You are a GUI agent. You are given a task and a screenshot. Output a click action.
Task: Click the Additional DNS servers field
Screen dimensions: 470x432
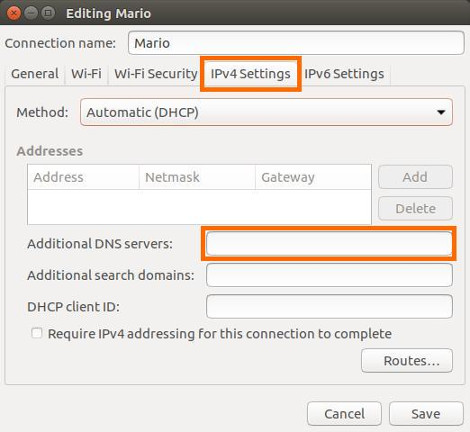[x=329, y=244]
